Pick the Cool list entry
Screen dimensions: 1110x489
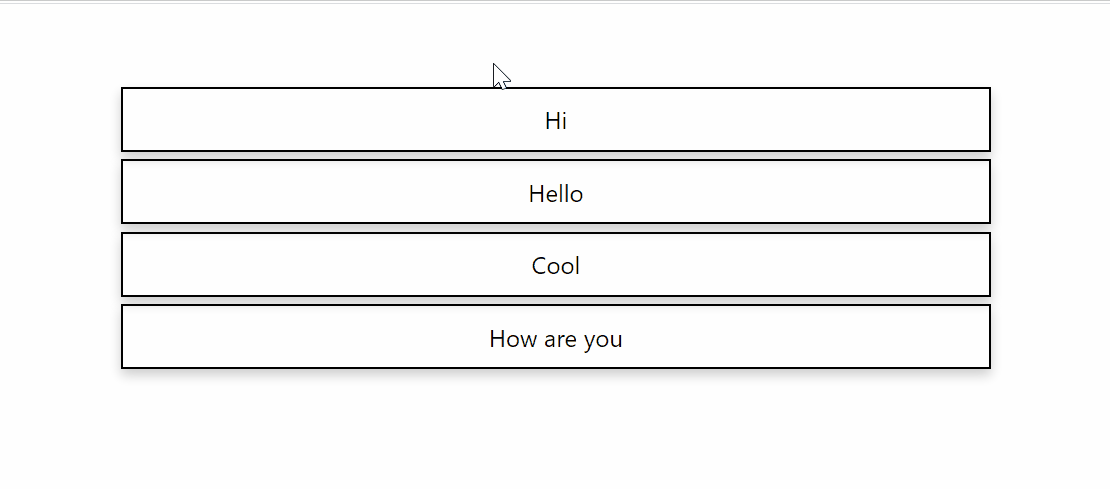pos(556,265)
